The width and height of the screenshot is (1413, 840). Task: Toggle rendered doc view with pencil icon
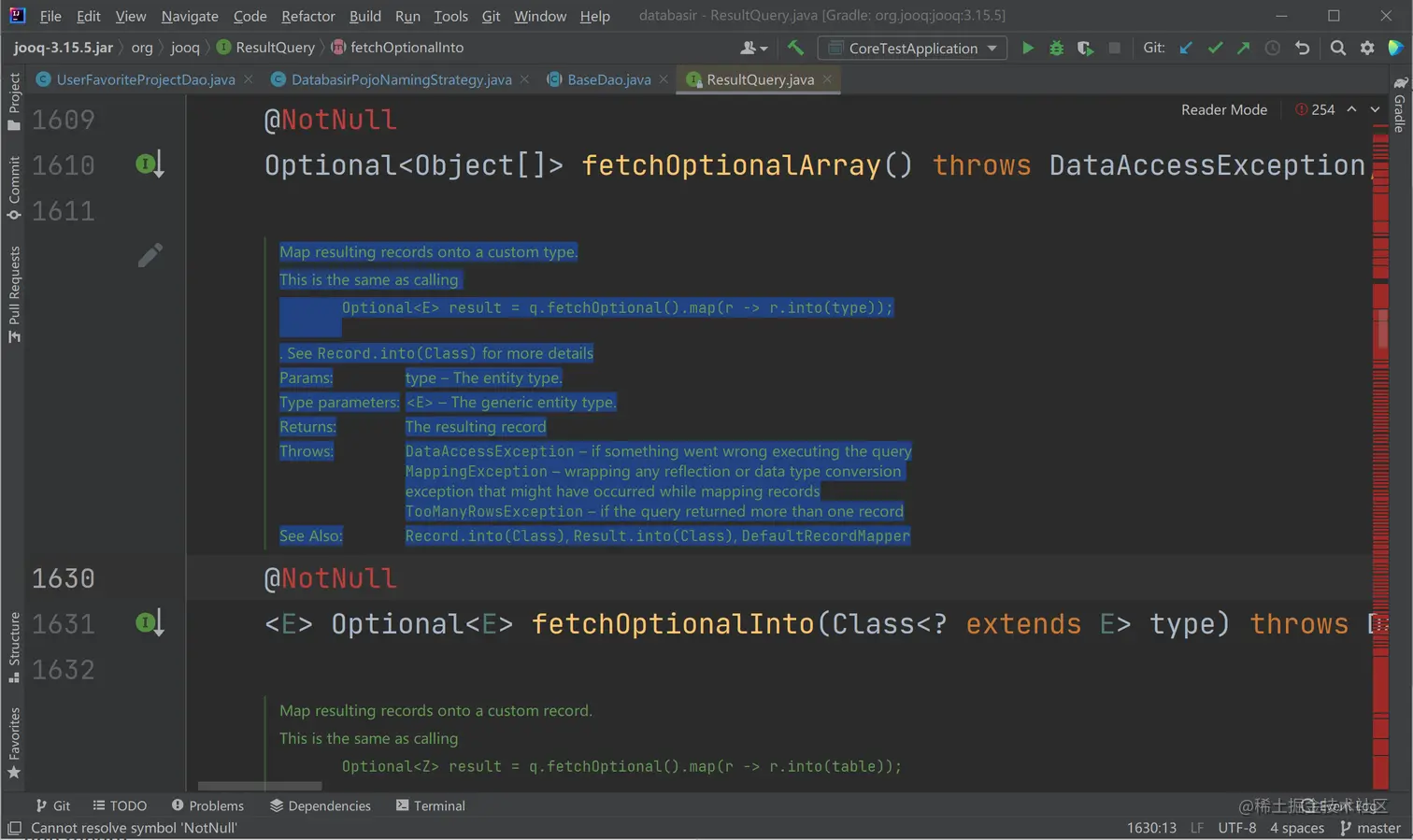(150, 255)
